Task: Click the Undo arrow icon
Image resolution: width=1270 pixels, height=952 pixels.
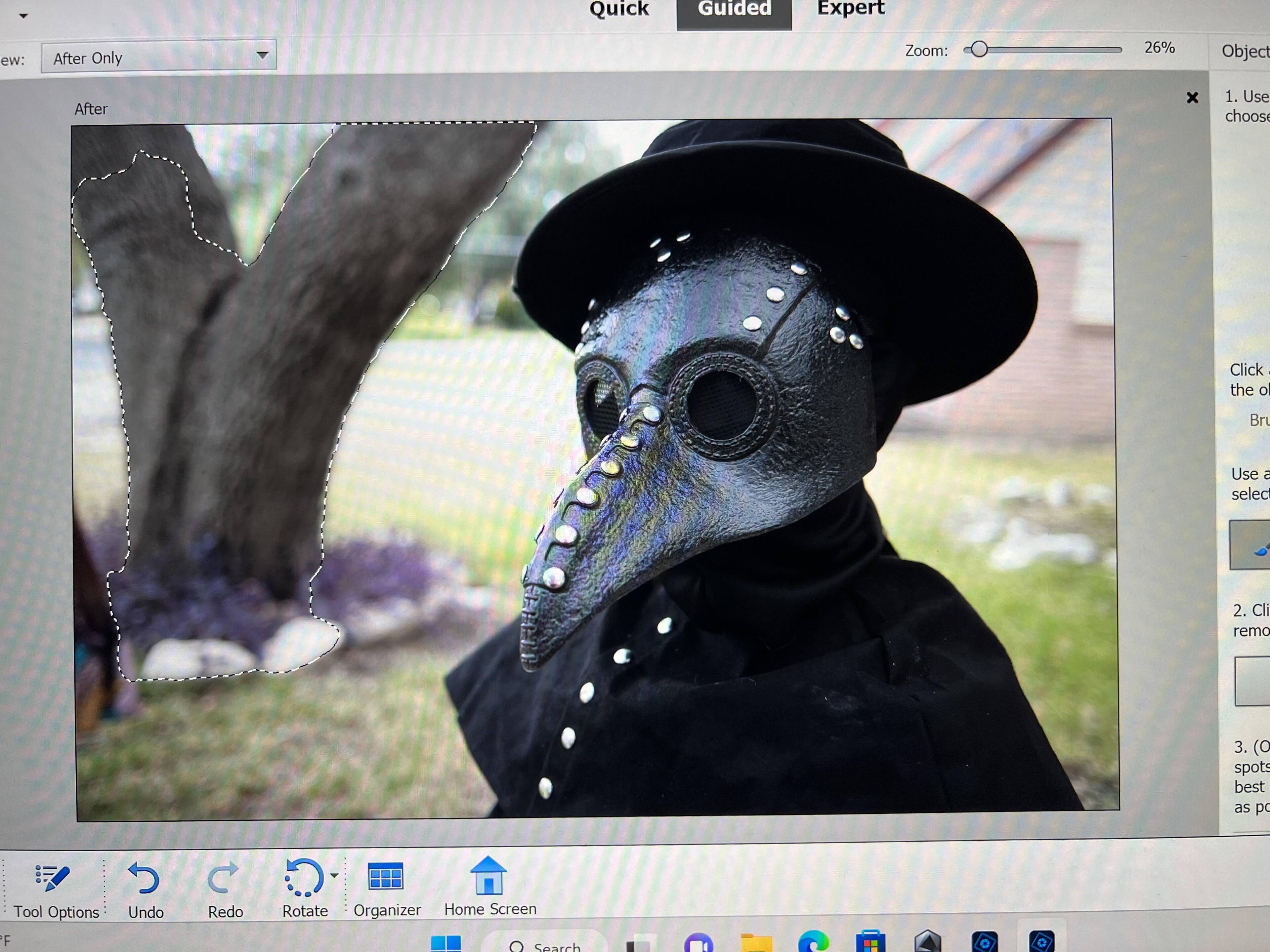Action: 144,878
